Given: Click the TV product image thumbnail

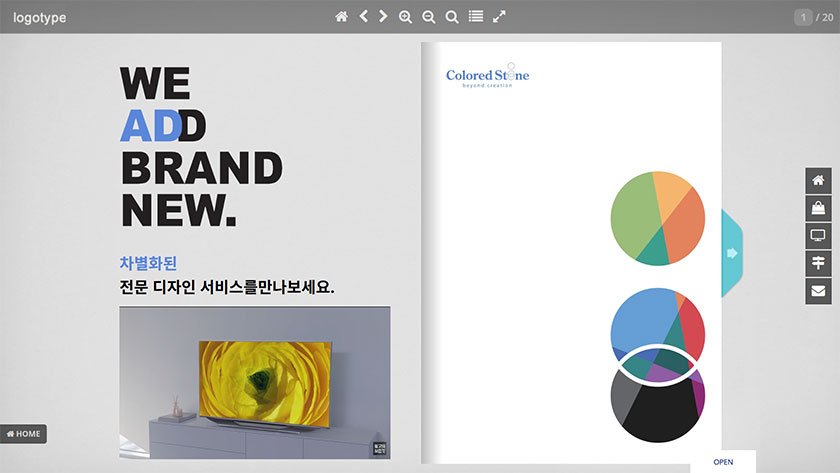Looking at the screenshot, I should (255, 382).
